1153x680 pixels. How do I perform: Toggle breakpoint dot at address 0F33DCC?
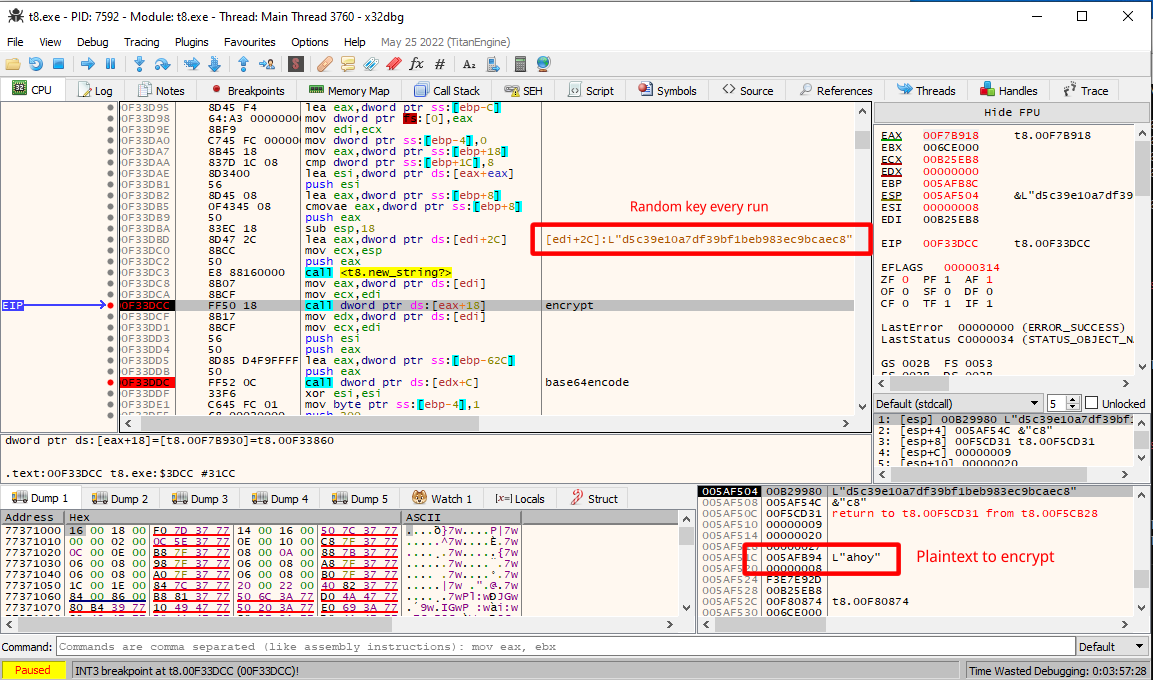(x=110, y=306)
